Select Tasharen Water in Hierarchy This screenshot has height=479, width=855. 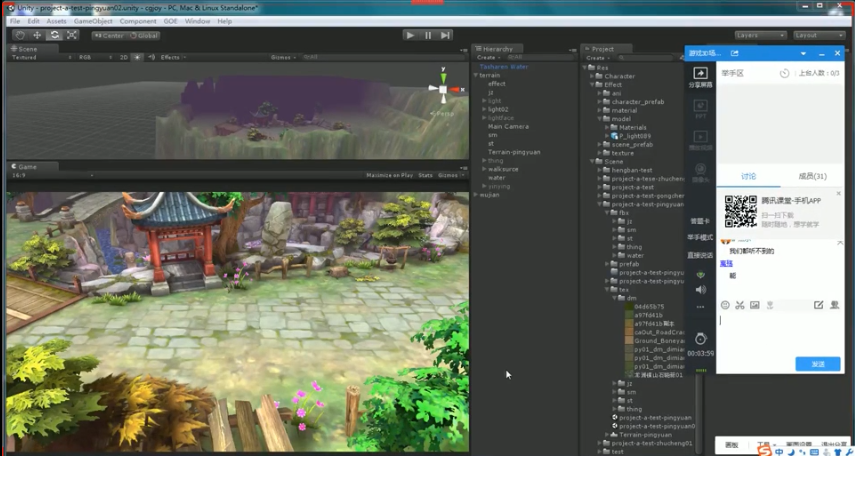click(503, 67)
